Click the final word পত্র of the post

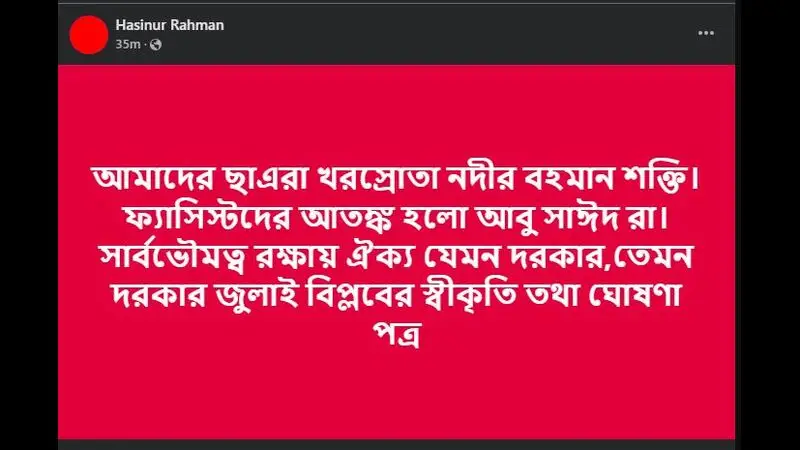398,334
